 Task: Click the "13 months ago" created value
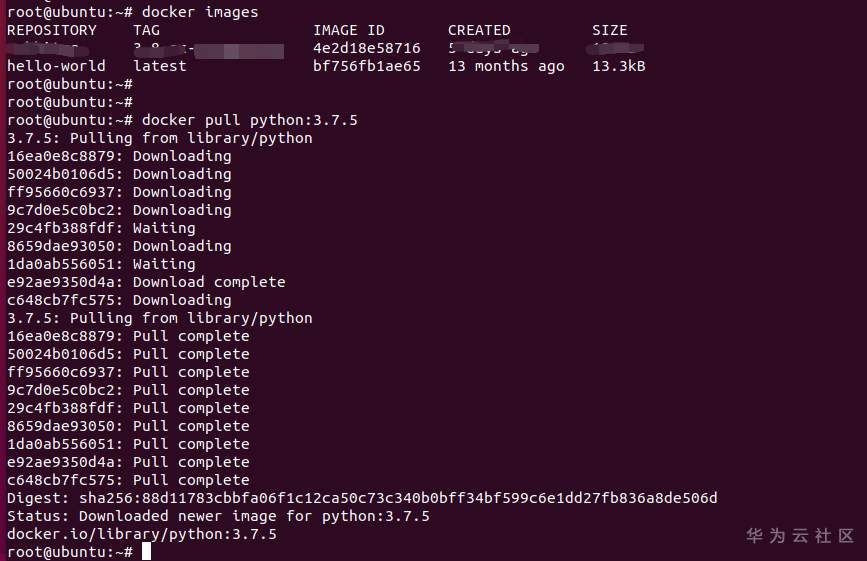[x=506, y=66]
